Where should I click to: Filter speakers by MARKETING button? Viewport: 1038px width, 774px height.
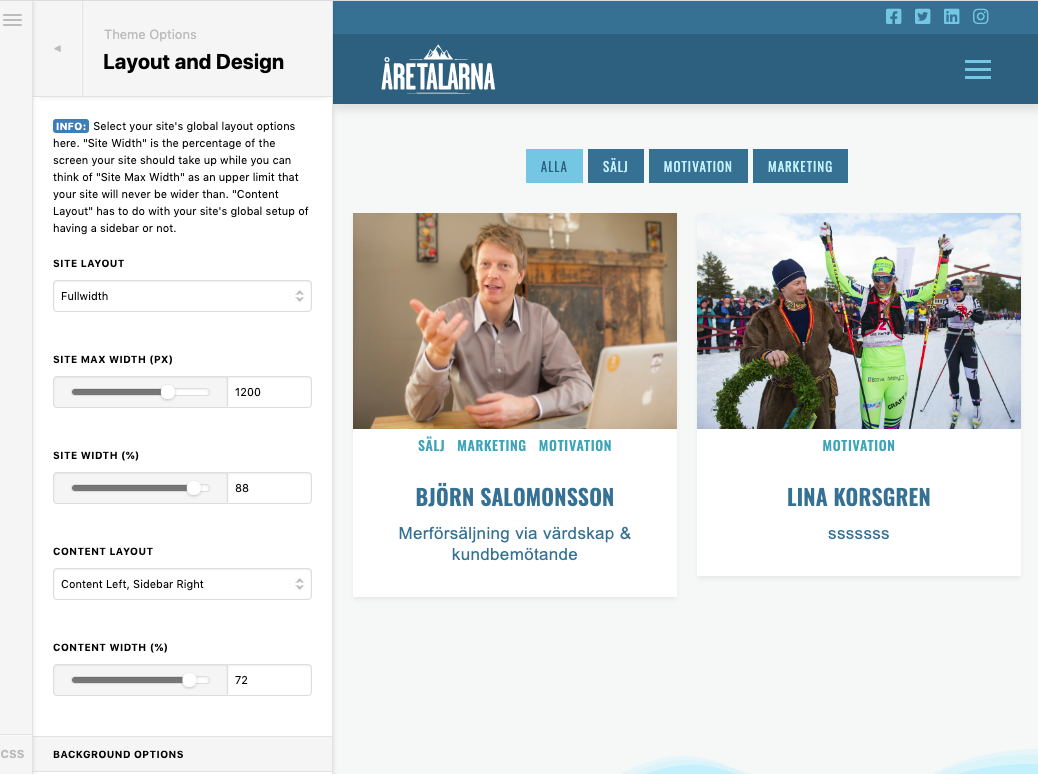pyautogui.click(x=800, y=166)
